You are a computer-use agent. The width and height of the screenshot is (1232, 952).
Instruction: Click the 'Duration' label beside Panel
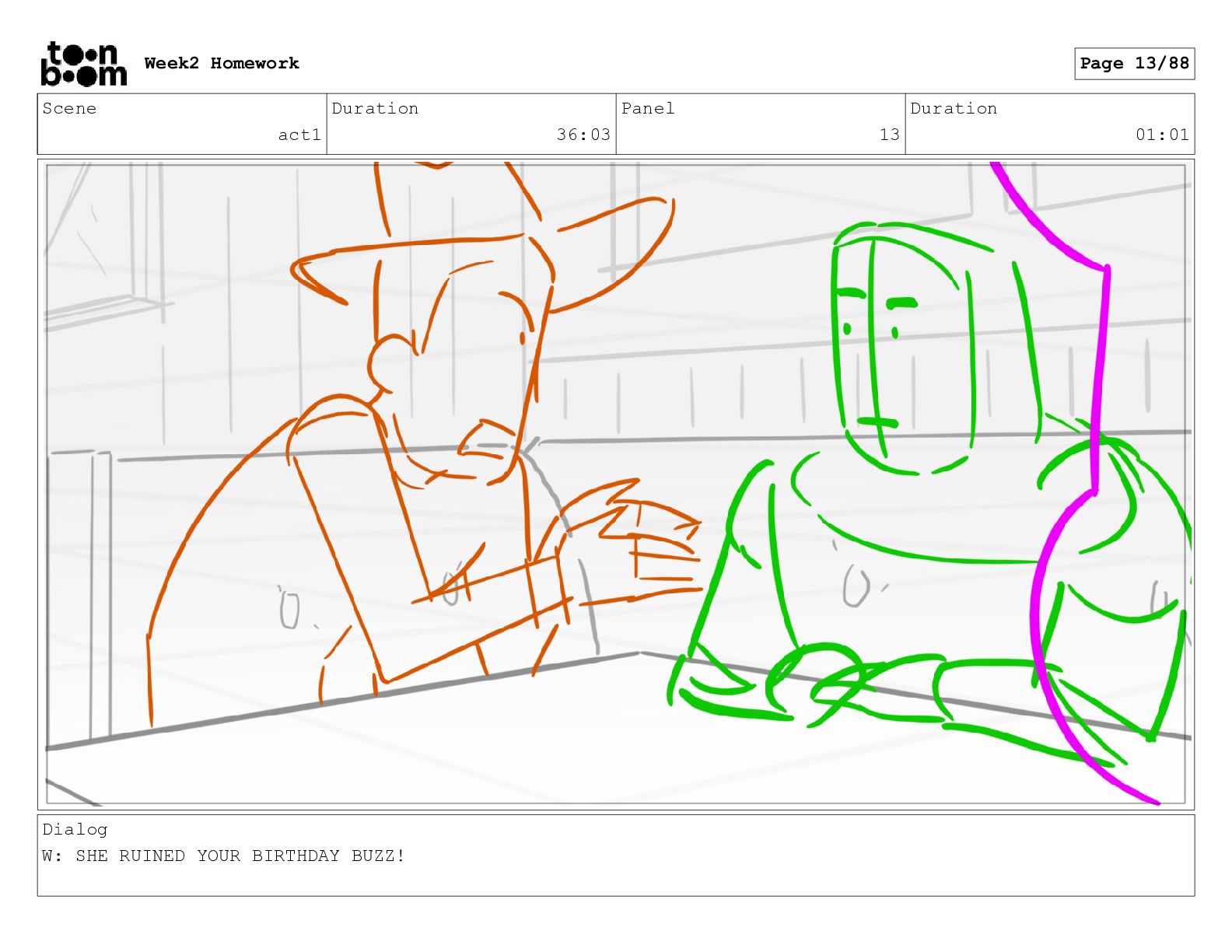click(x=954, y=108)
